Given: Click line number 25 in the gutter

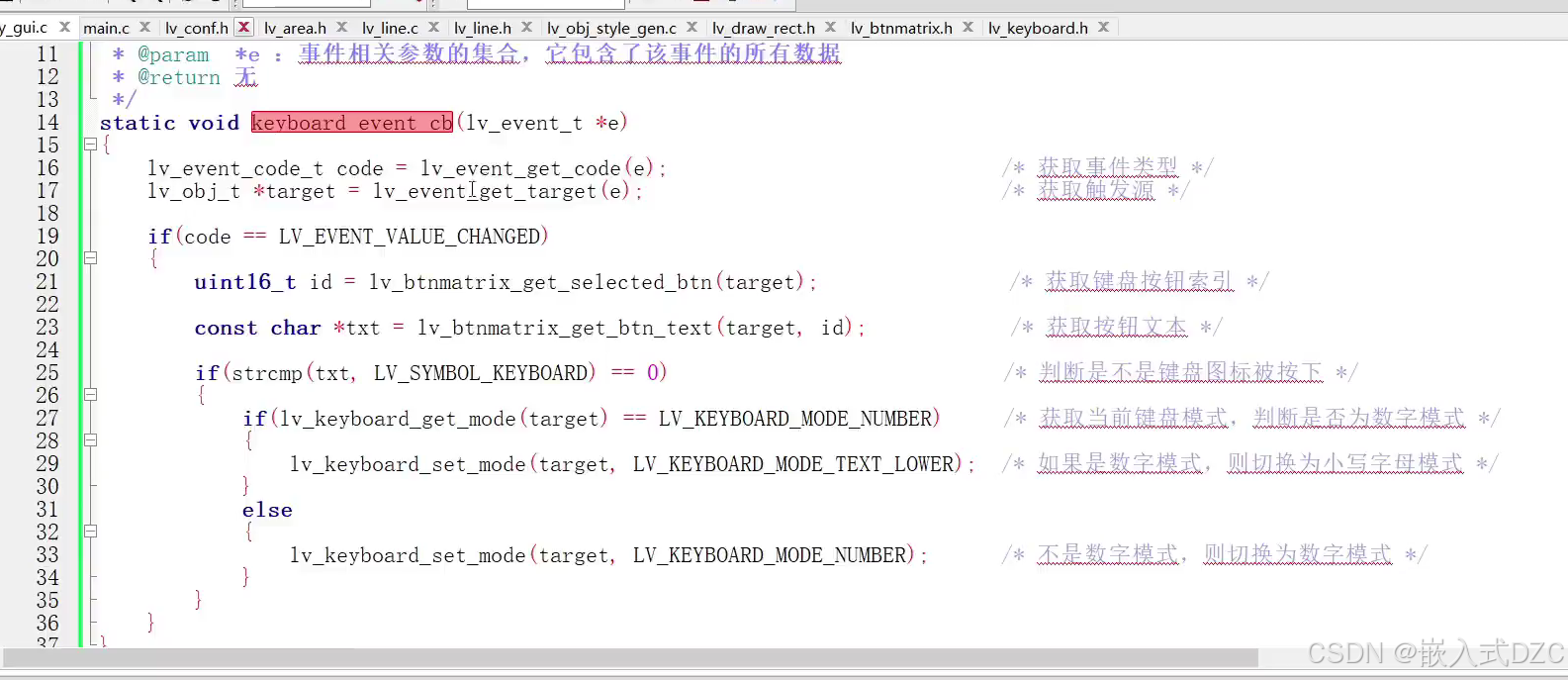Looking at the screenshot, I should [x=47, y=373].
